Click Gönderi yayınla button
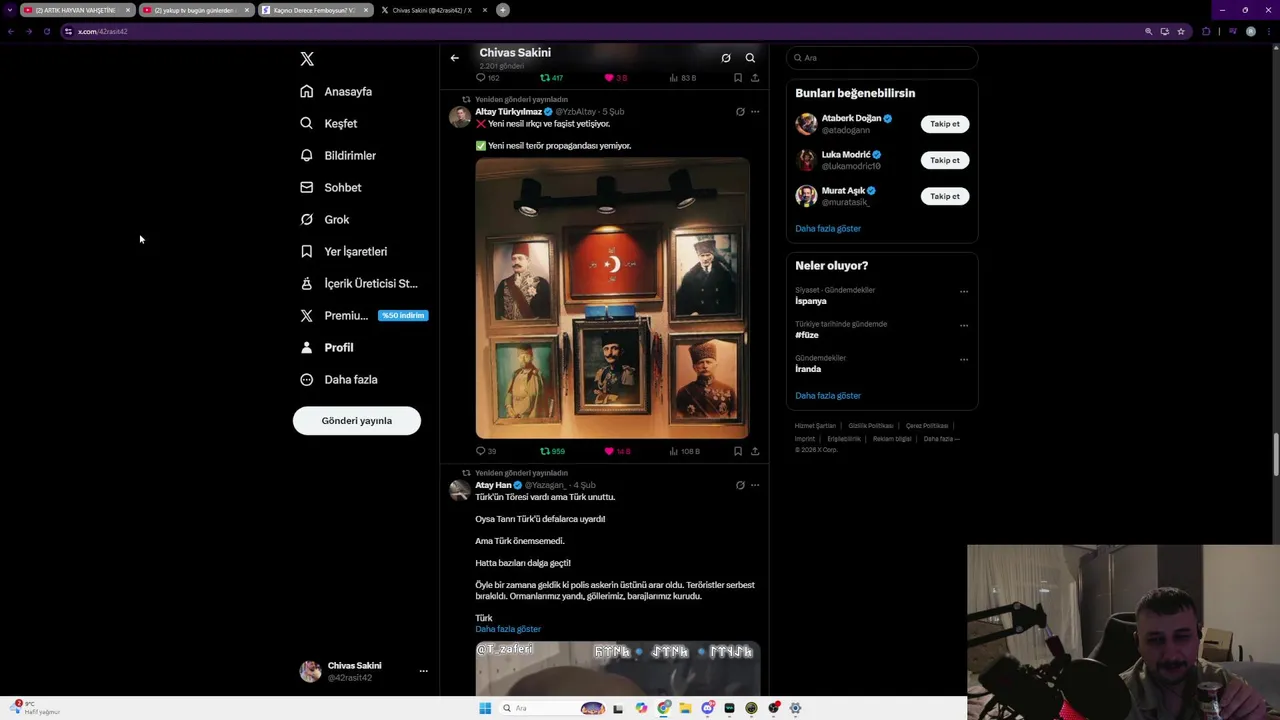The height and width of the screenshot is (720, 1280). pos(357,421)
